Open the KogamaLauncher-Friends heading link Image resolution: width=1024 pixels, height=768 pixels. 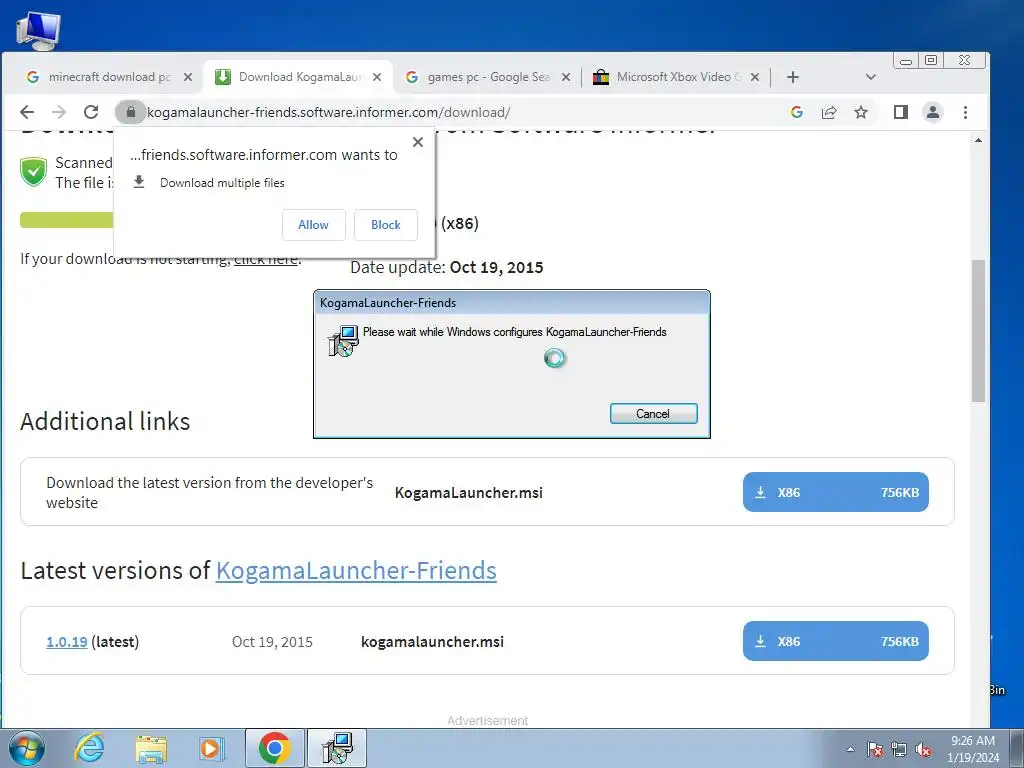[x=356, y=571]
